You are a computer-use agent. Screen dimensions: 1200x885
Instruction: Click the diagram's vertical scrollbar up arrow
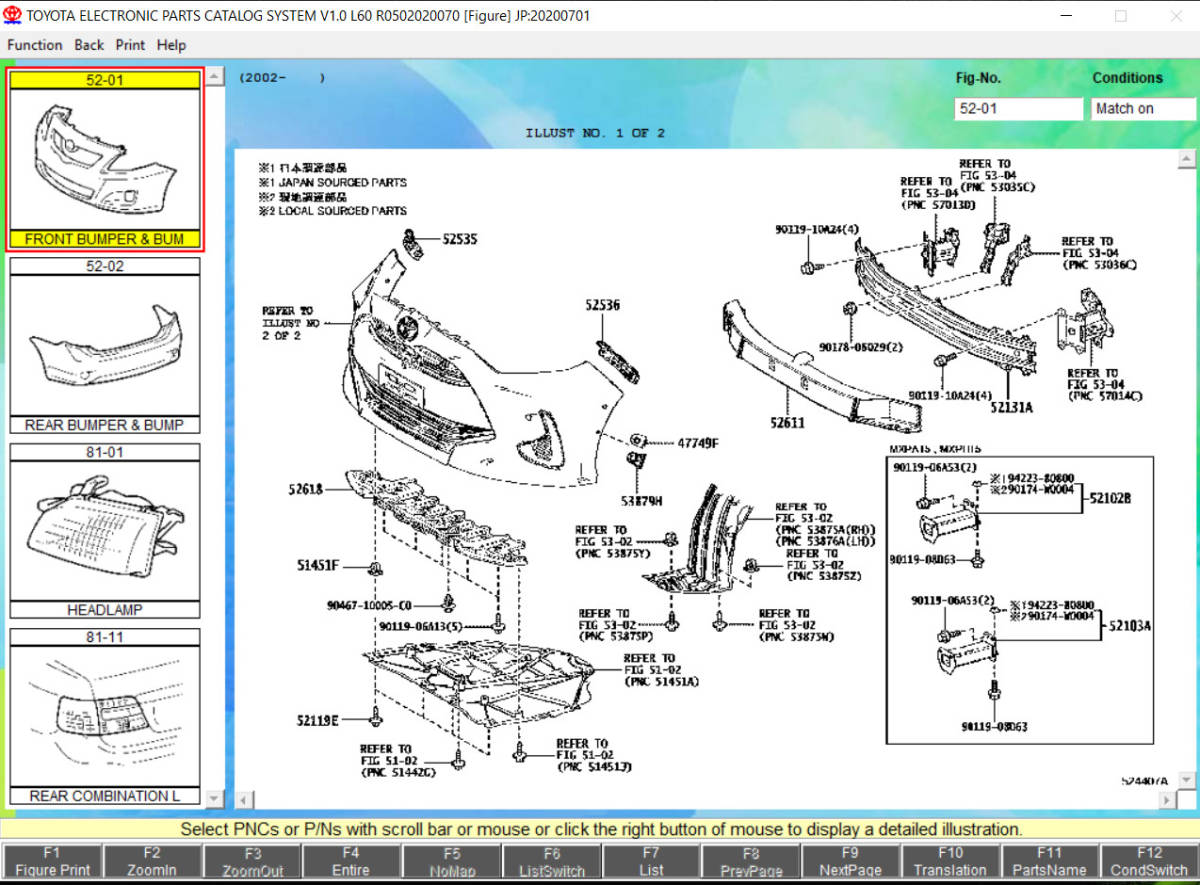click(1187, 159)
